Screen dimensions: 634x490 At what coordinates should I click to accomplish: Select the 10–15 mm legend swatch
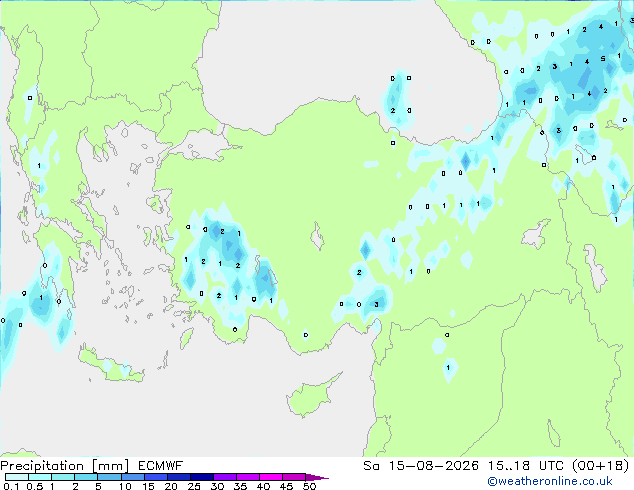tap(133, 477)
